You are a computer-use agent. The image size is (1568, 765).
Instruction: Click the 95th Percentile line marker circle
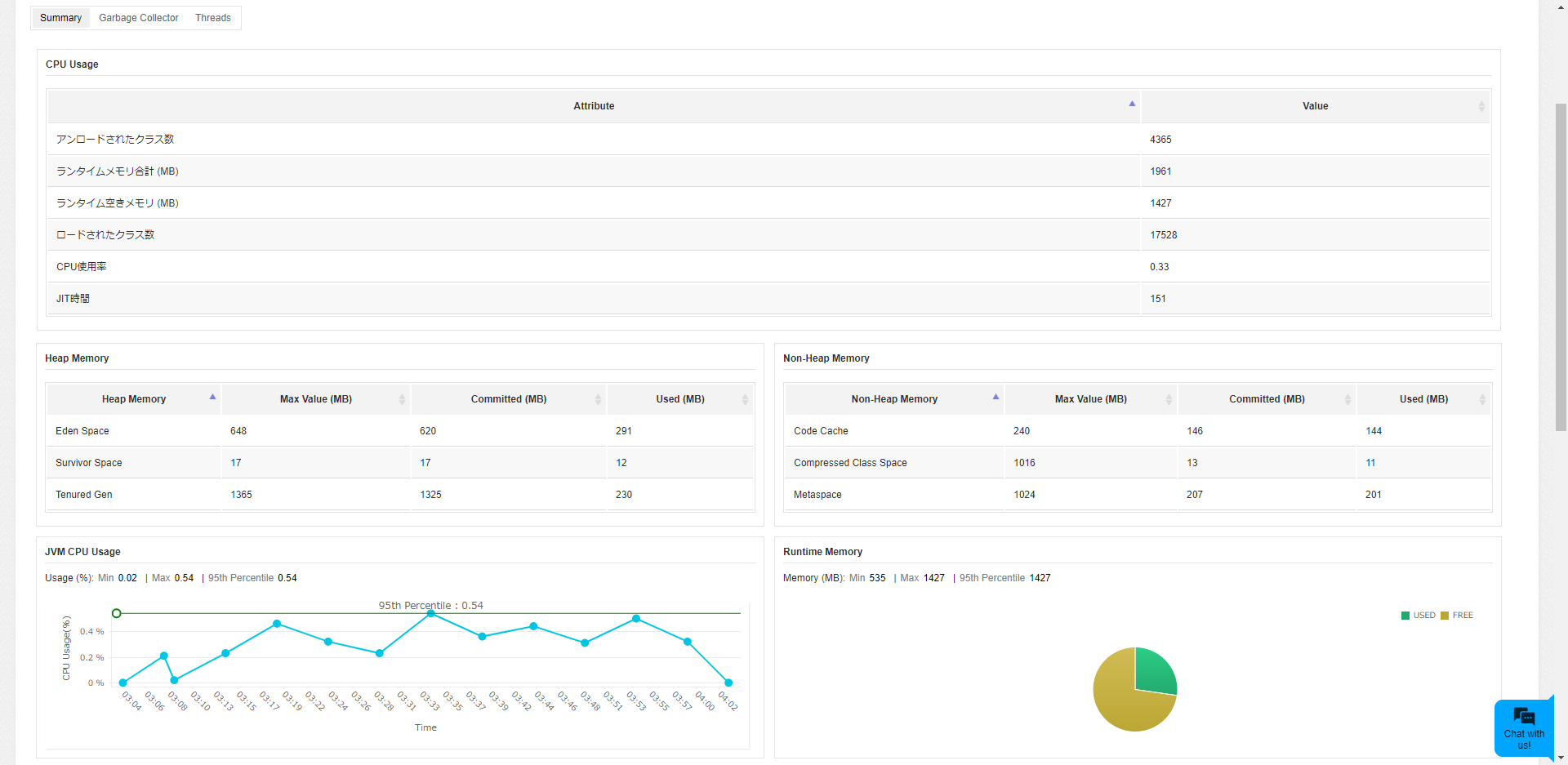point(117,613)
